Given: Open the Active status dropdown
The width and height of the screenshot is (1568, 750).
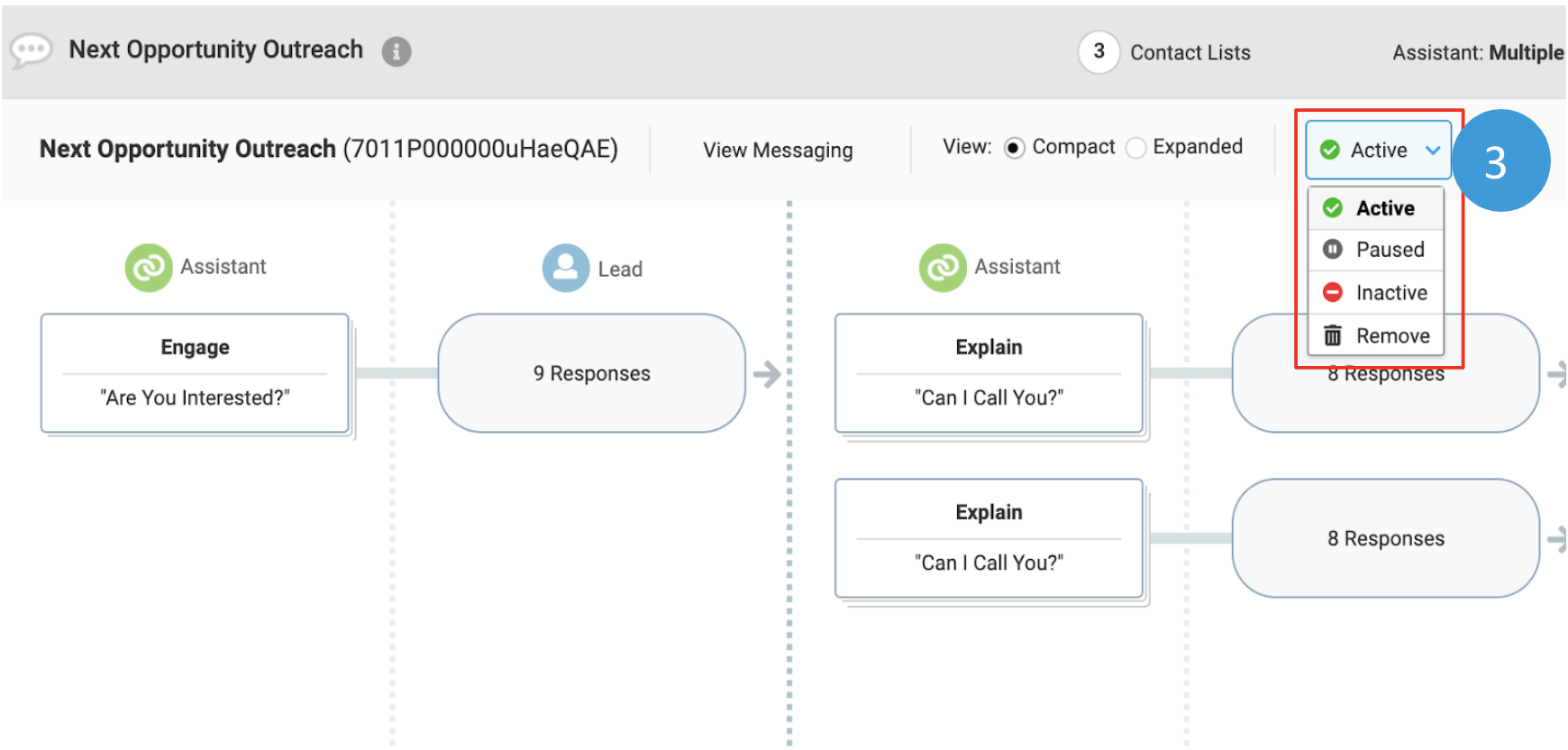Looking at the screenshot, I should click(1378, 150).
